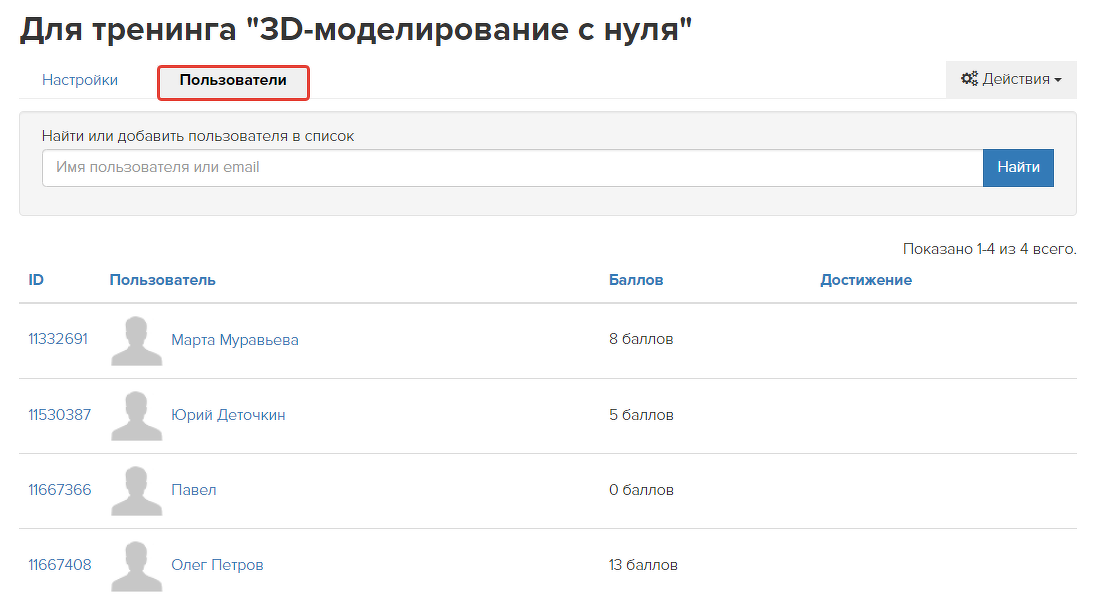This screenshot has height=599, width=1099.
Task: Open the Настройки tab
Action: (x=80, y=80)
